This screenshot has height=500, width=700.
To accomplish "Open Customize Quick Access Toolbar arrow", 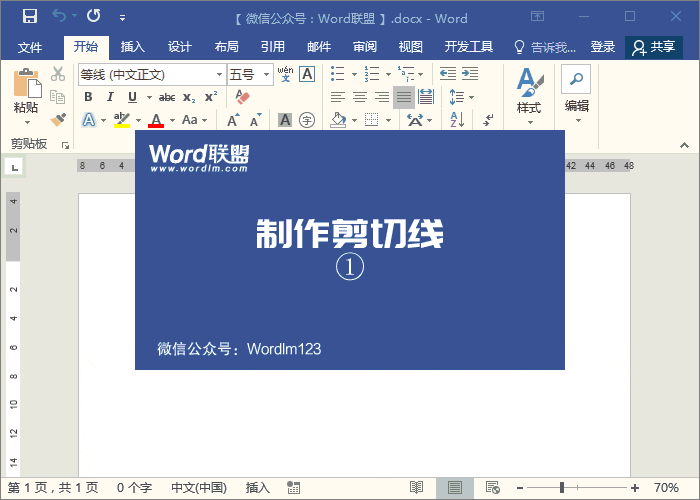I will tap(122, 18).
